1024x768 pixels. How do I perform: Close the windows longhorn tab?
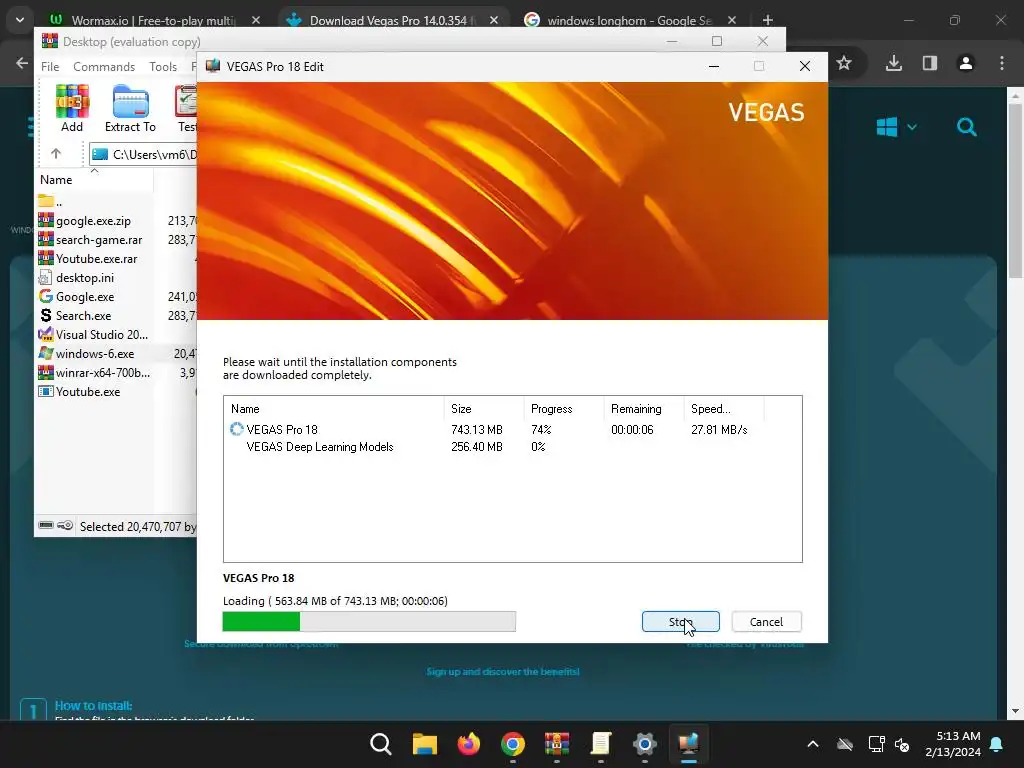(x=732, y=20)
